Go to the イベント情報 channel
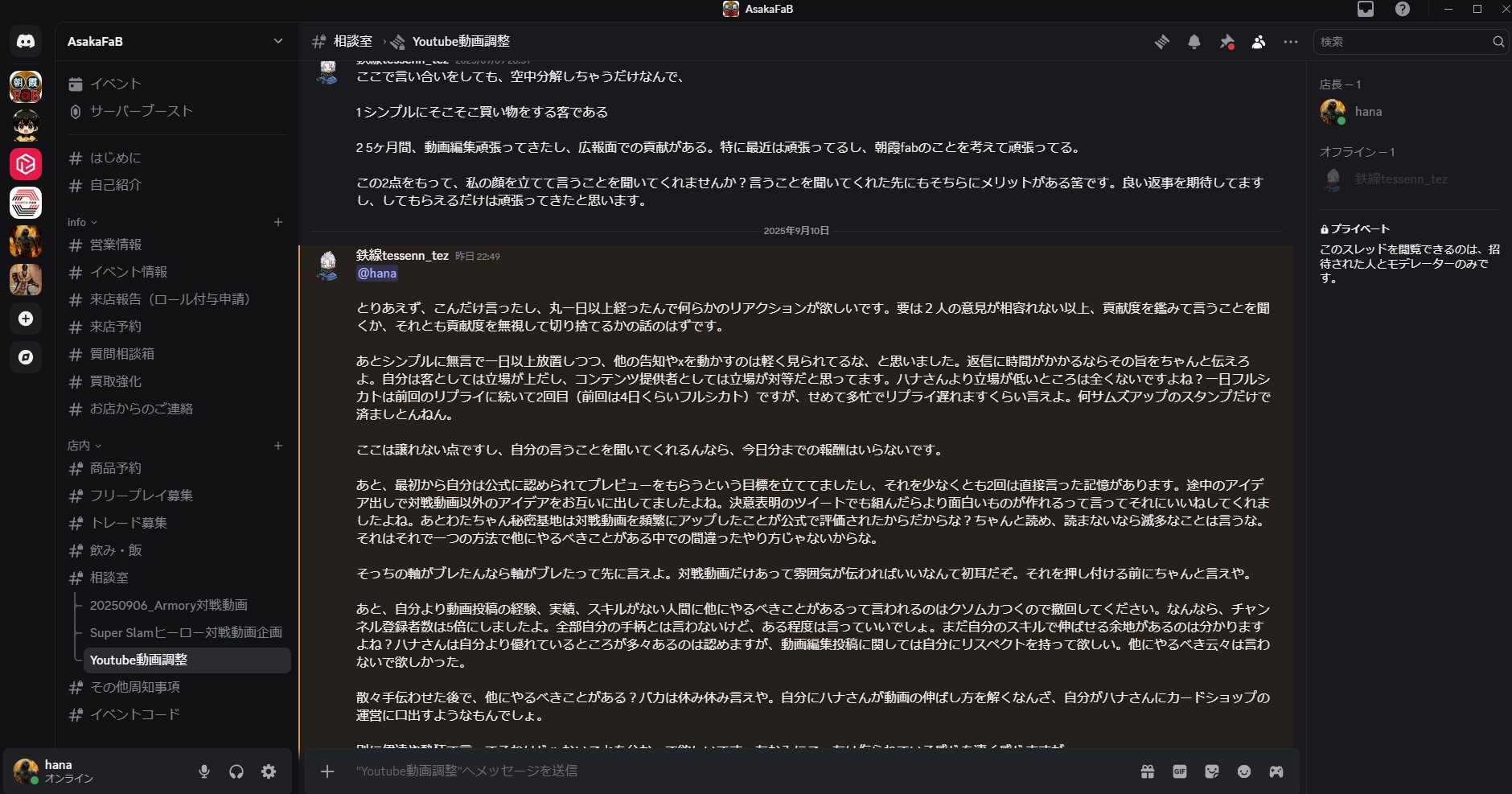Image resolution: width=1512 pixels, height=794 pixels. 176,272
